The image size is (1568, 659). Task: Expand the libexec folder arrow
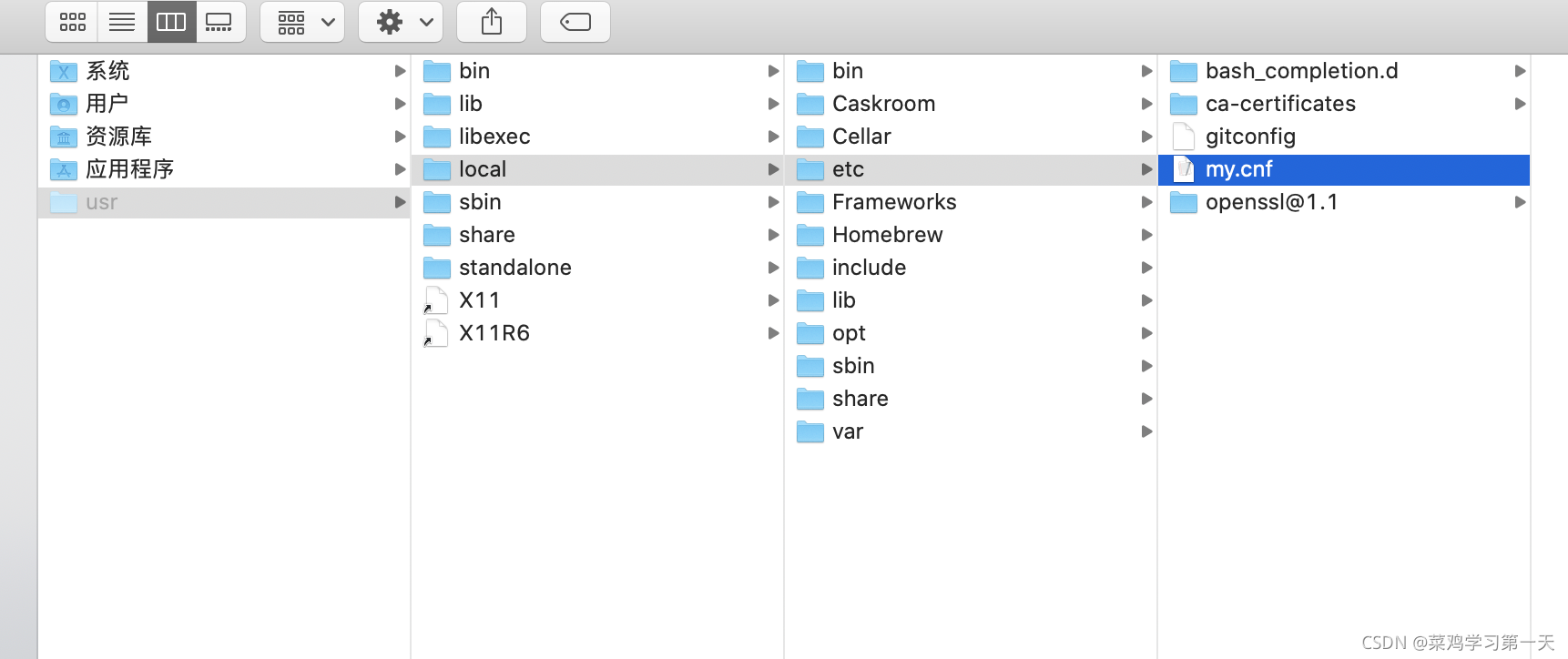click(773, 137)
